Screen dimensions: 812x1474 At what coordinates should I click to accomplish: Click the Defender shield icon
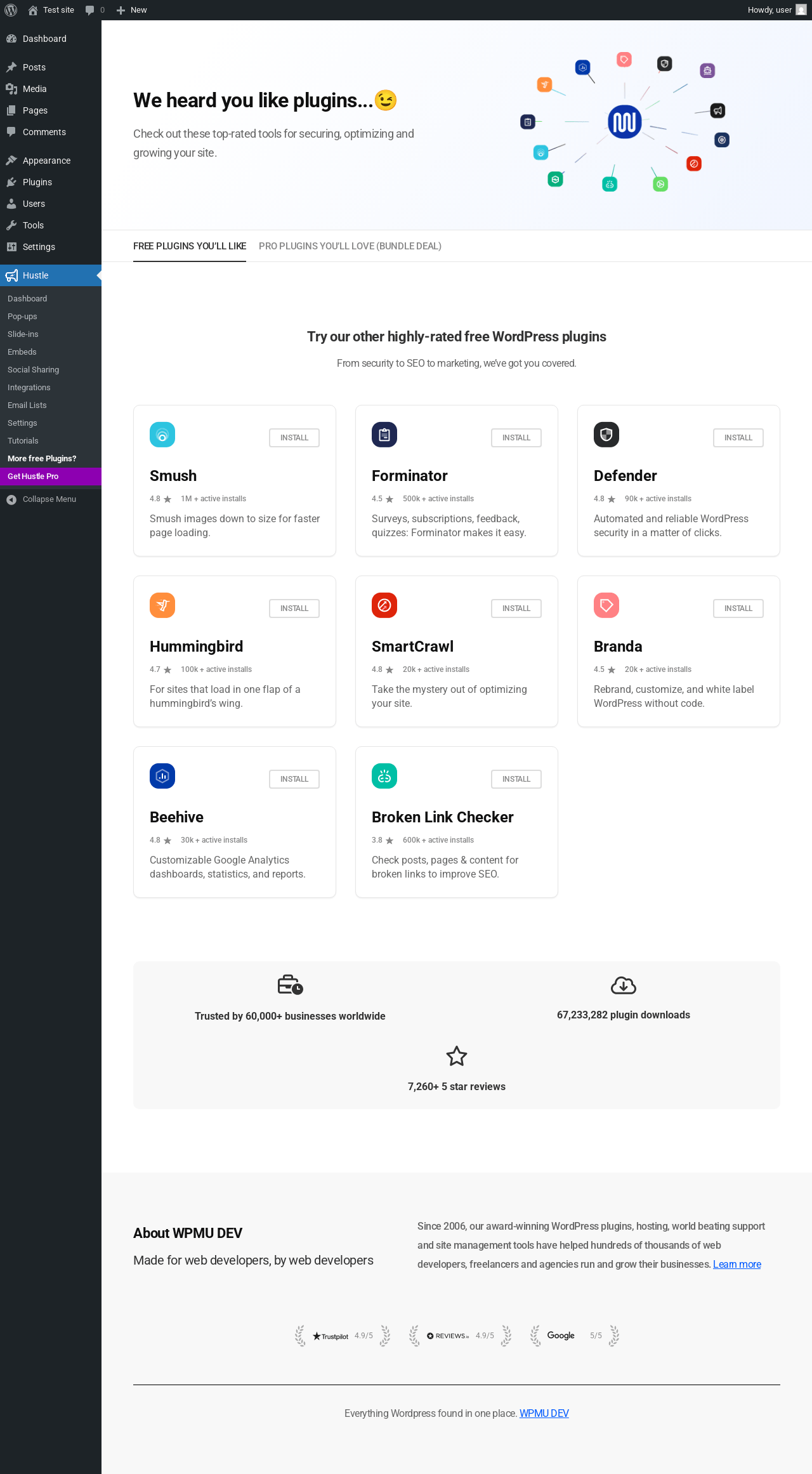click(x=606, y=435)
